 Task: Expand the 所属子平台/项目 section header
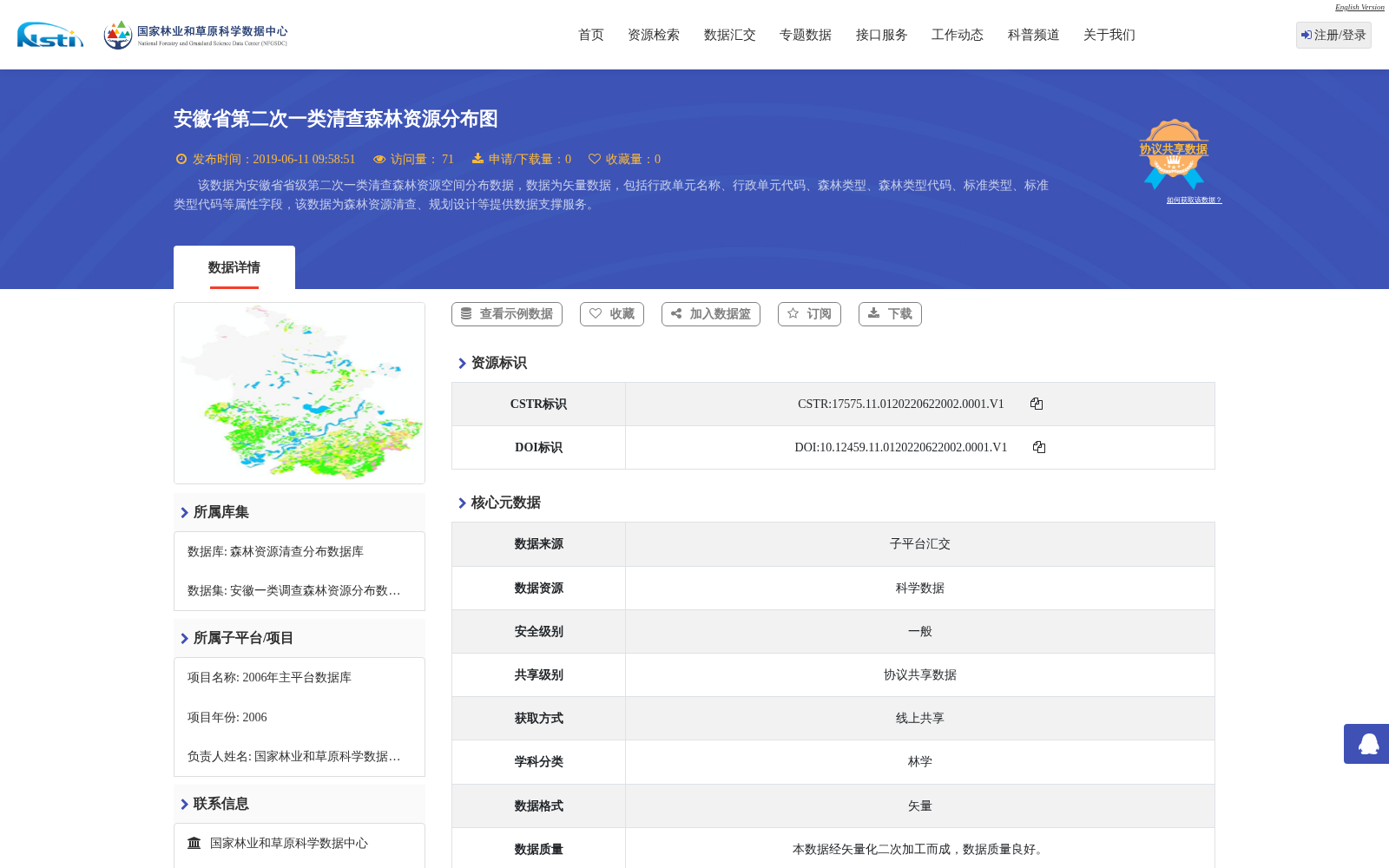pyautogui.click(x=300, y=638)
